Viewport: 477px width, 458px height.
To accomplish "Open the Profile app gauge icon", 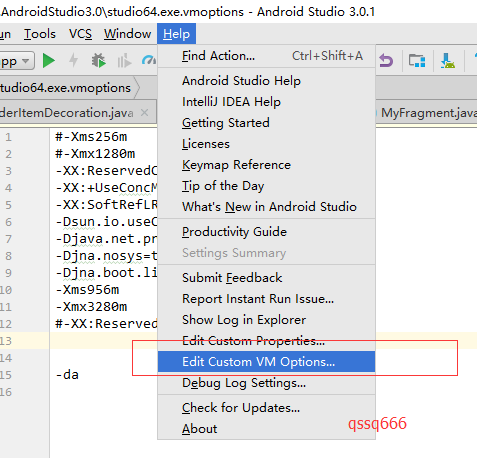I will pyautogui.click(x=149, y=60).
